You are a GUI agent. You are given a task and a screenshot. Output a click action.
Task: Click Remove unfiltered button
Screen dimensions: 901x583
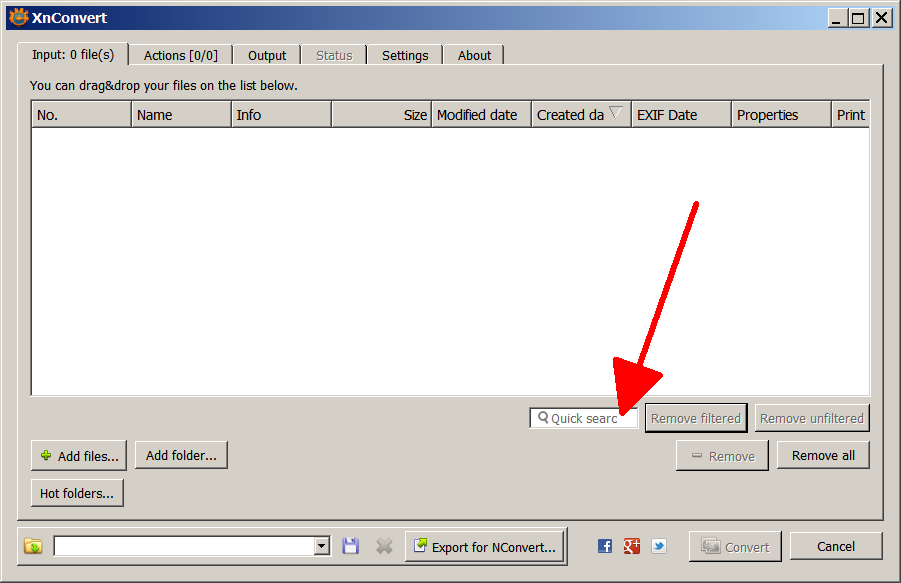pos(811,418)
